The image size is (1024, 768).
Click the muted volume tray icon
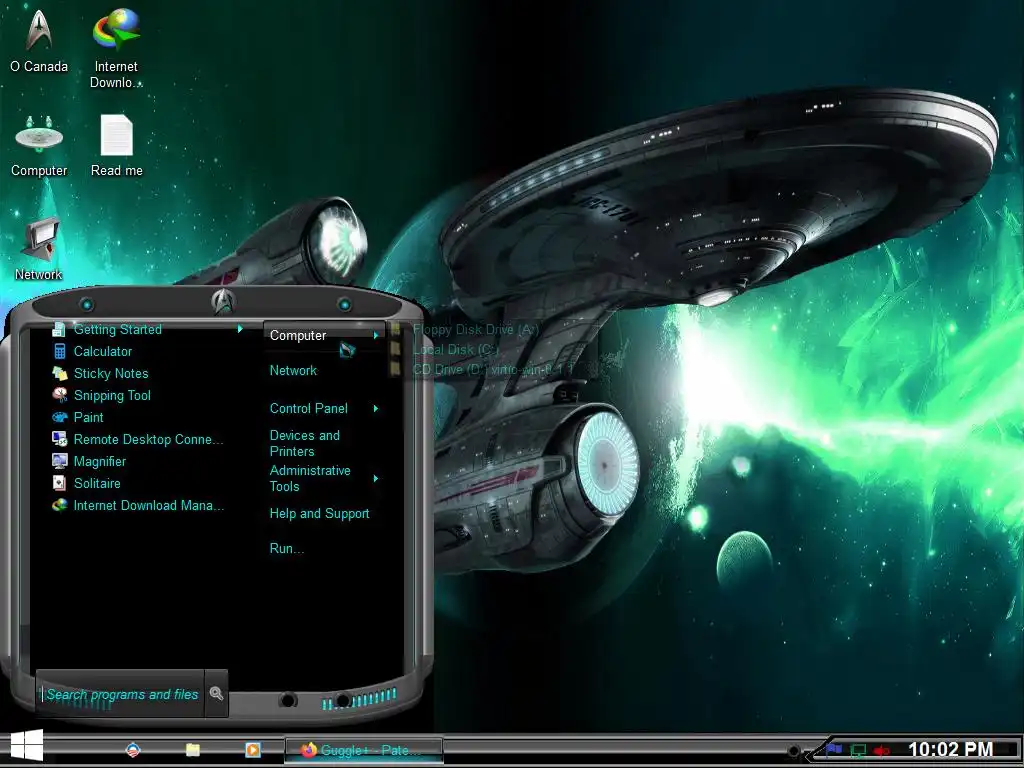(881, 751)
